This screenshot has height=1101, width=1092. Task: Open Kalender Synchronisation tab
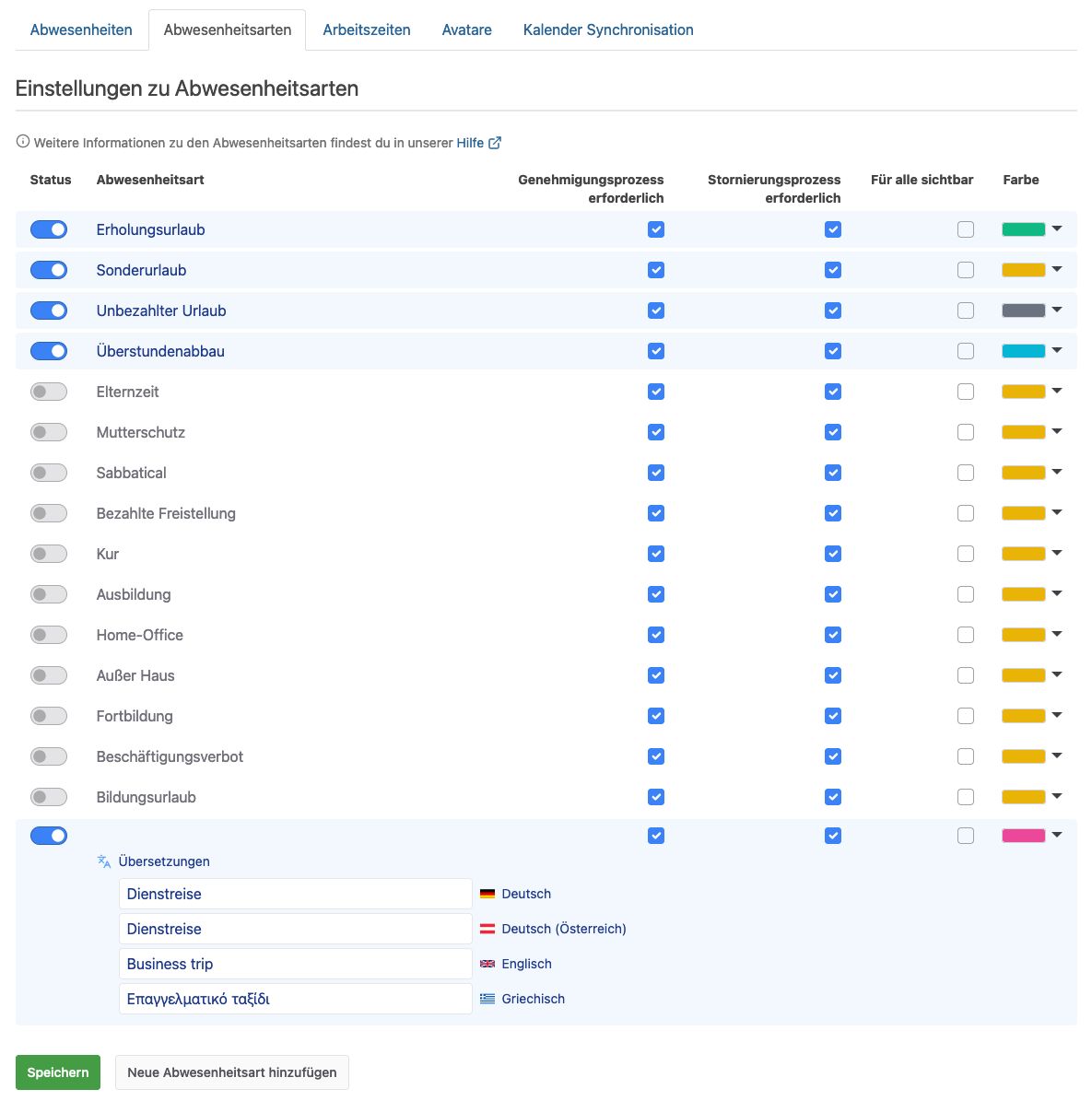tap(608, 30)
